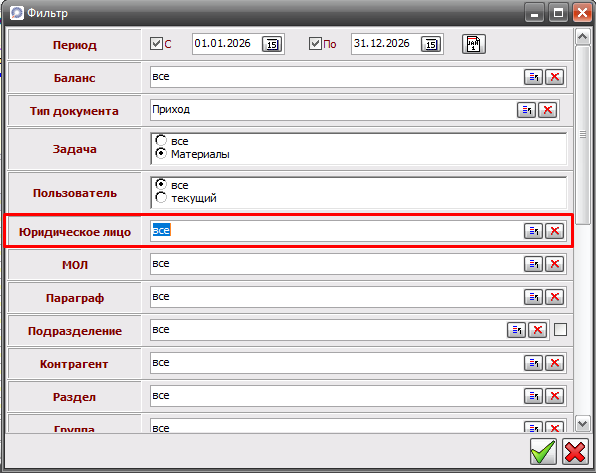The height and width of the screenshot is (473, 596).
Task: Uncheck the period start С checkbox
Action: tap(156, 44)
